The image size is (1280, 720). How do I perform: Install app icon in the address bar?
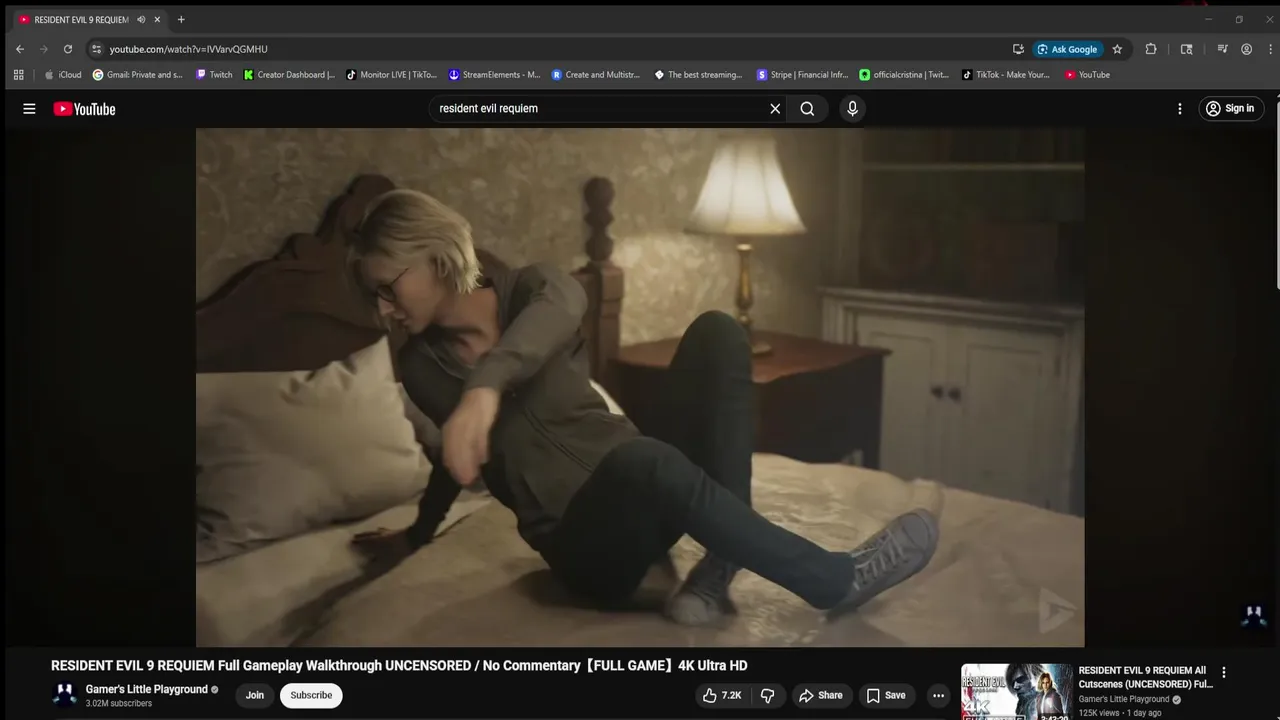click(x=1018, y=49)
